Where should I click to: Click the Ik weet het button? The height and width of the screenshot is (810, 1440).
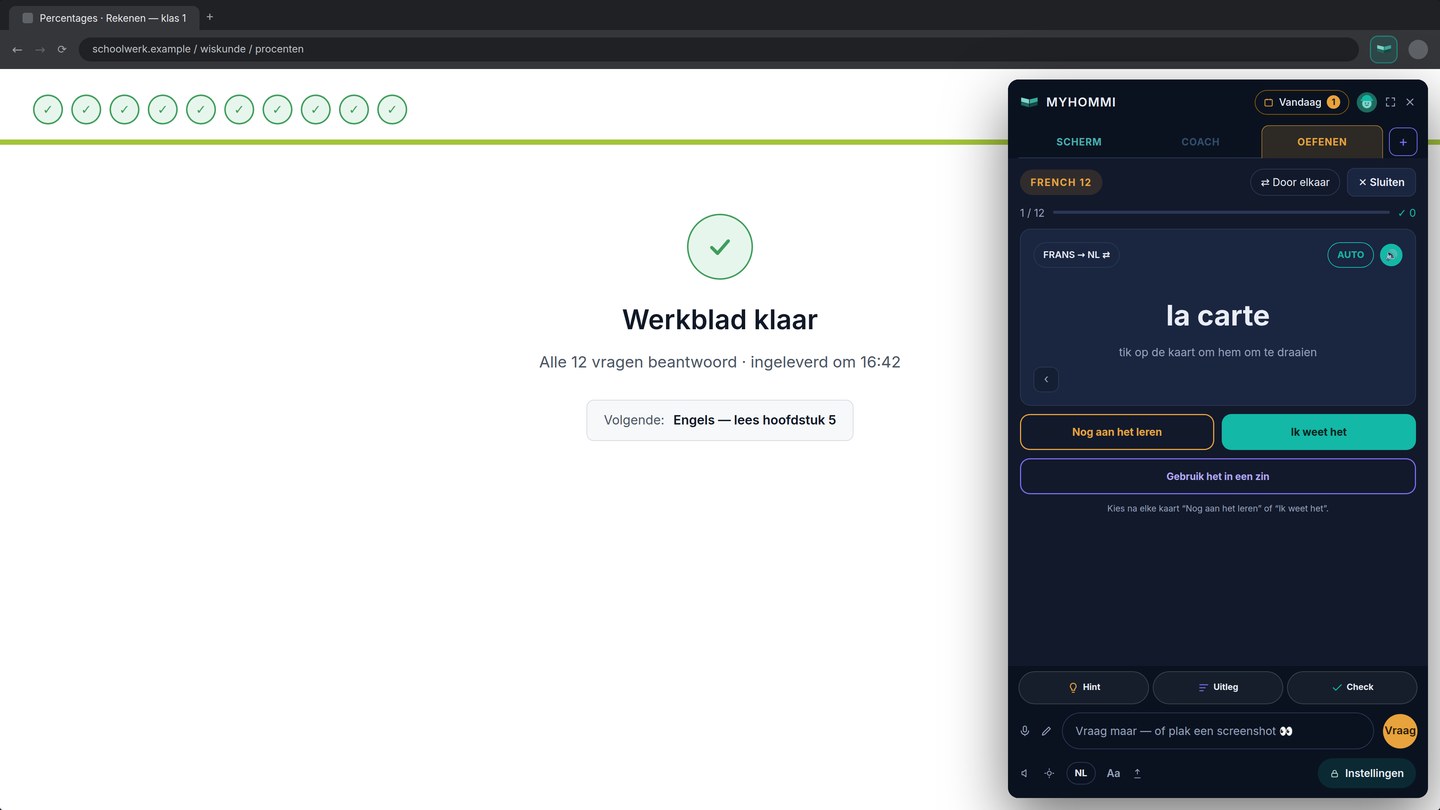click(x=1319, y=432)
